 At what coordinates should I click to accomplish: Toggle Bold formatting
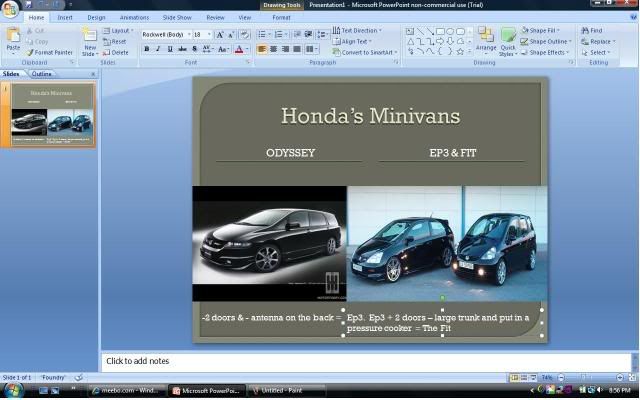click(147, 49)
